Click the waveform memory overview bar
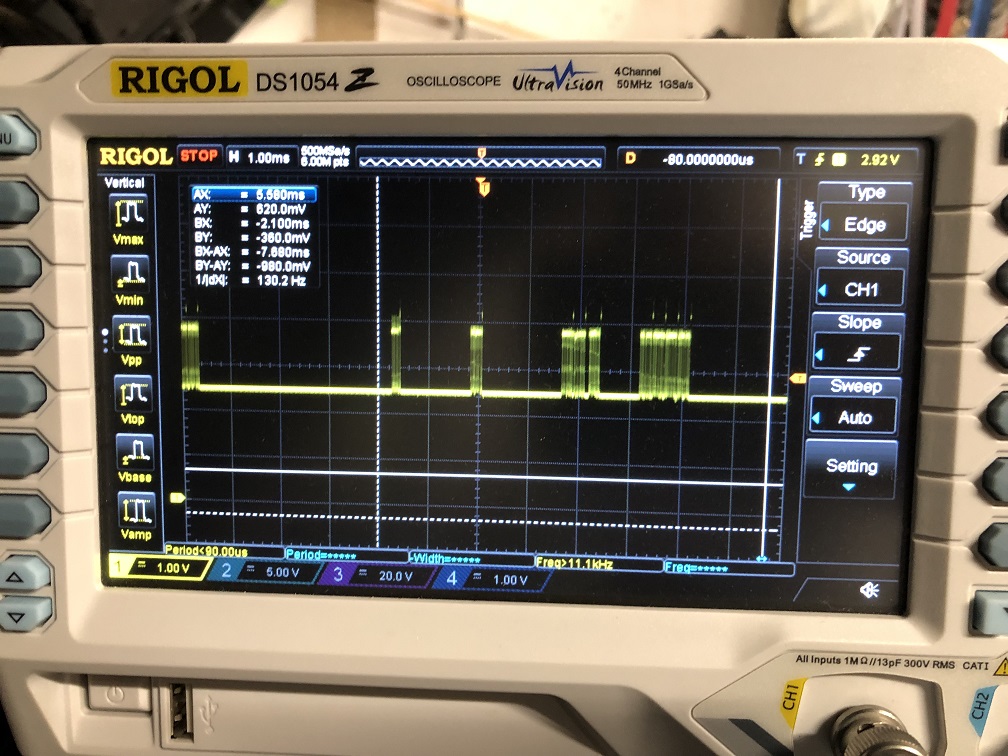Image resolution: width=1008 pixels, height=756 pixels. click(x=481, y=158)
